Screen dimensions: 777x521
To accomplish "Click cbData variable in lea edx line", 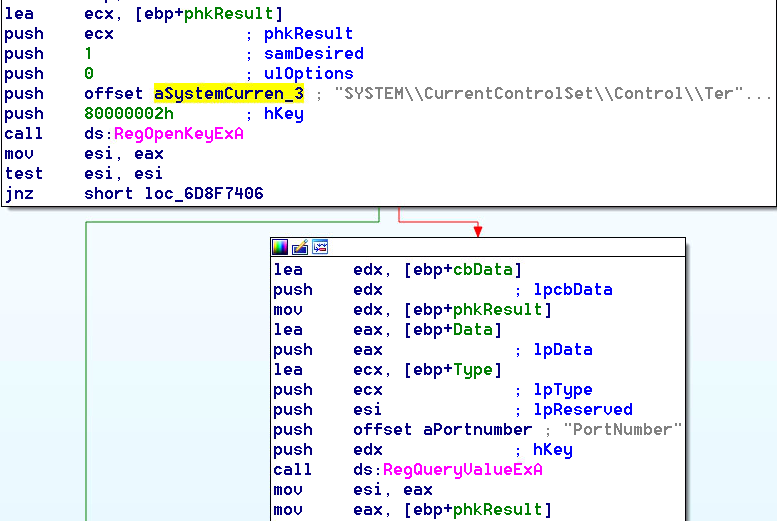I will pyautogui.click(x=483, y=270).
